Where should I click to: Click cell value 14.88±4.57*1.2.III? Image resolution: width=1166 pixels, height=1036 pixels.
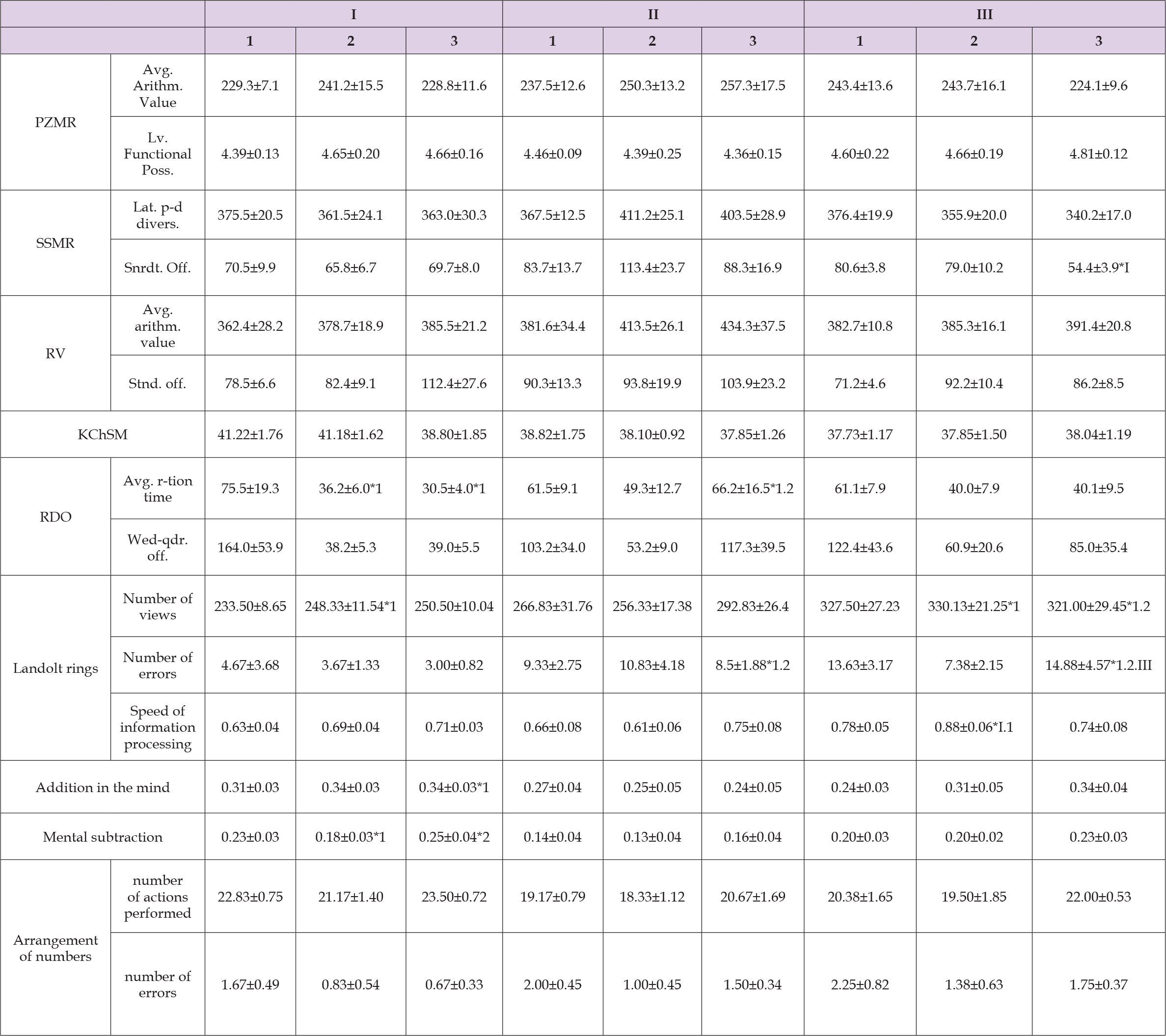click(1098, 665)
